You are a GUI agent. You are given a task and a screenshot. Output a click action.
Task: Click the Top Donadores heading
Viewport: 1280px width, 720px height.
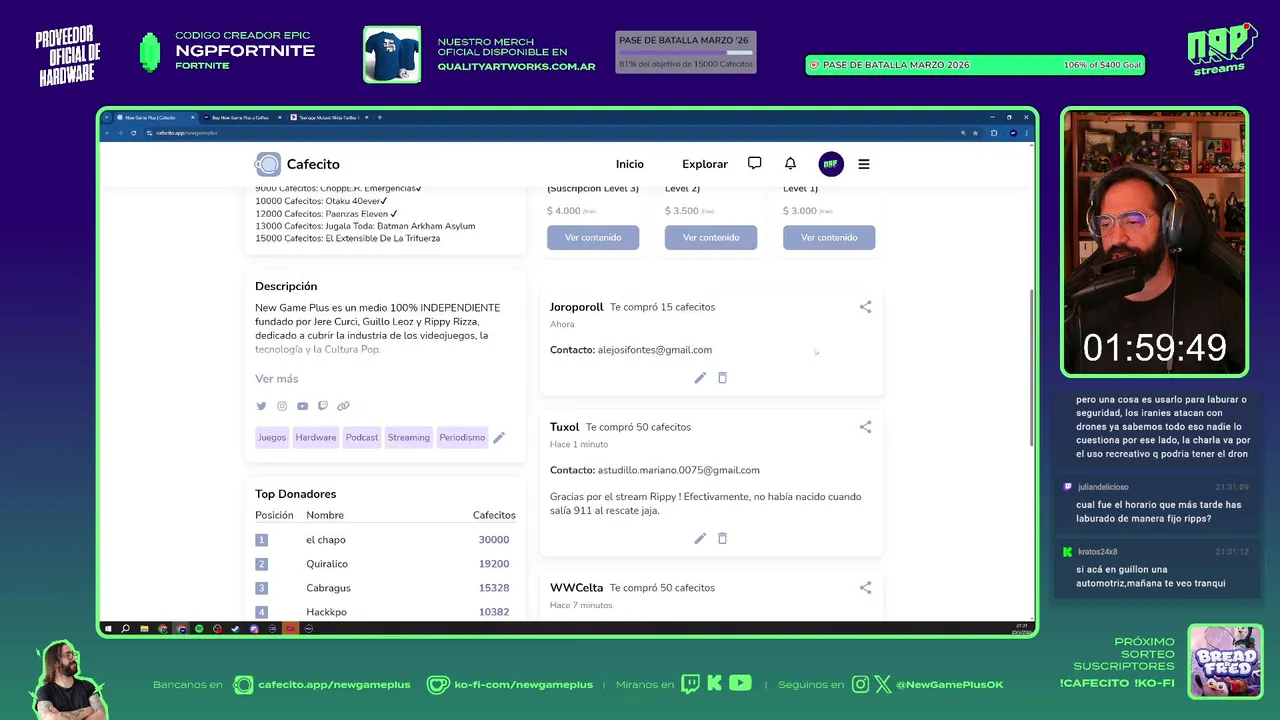(295, 494)
